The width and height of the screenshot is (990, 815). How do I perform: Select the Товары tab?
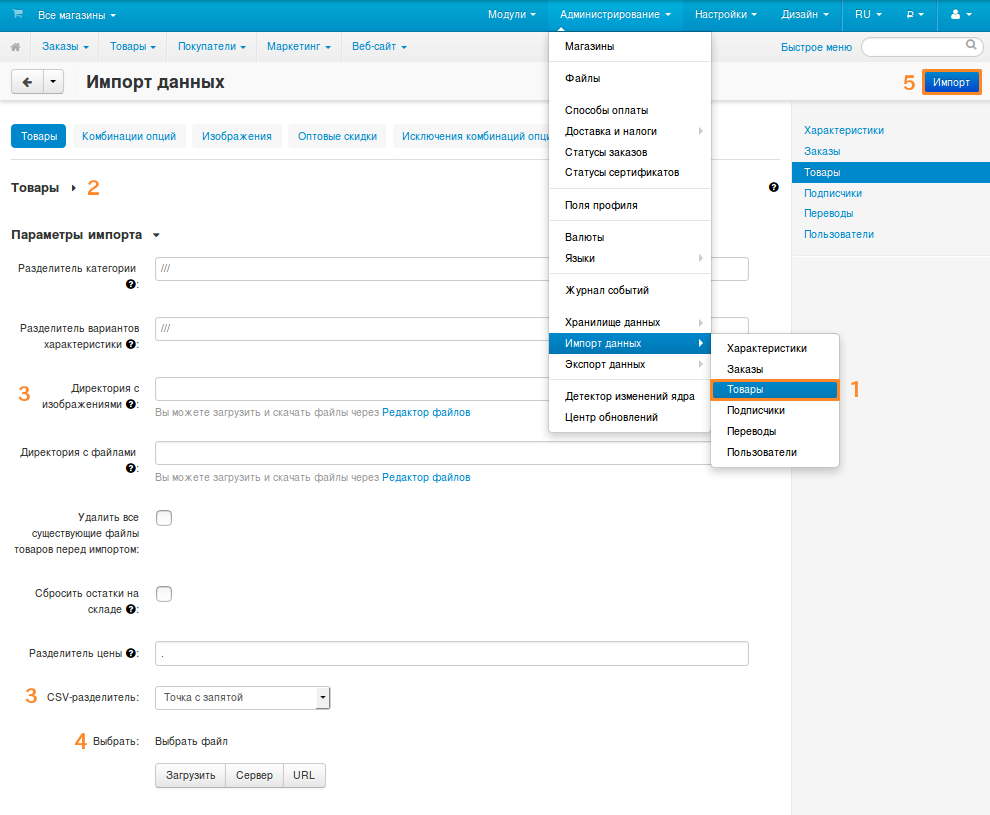pos(39,136)
